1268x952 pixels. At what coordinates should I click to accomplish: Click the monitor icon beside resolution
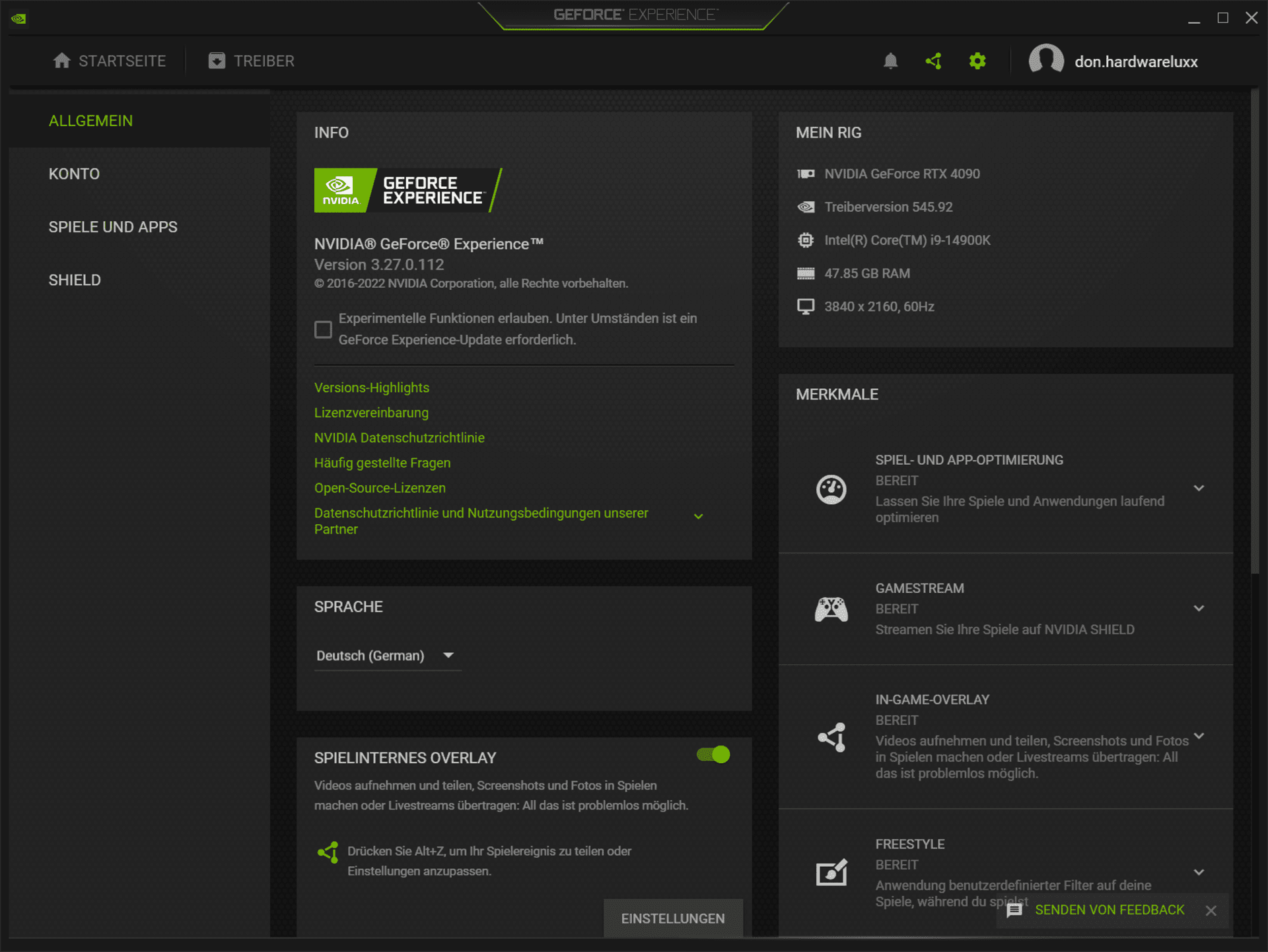(806, 306)
